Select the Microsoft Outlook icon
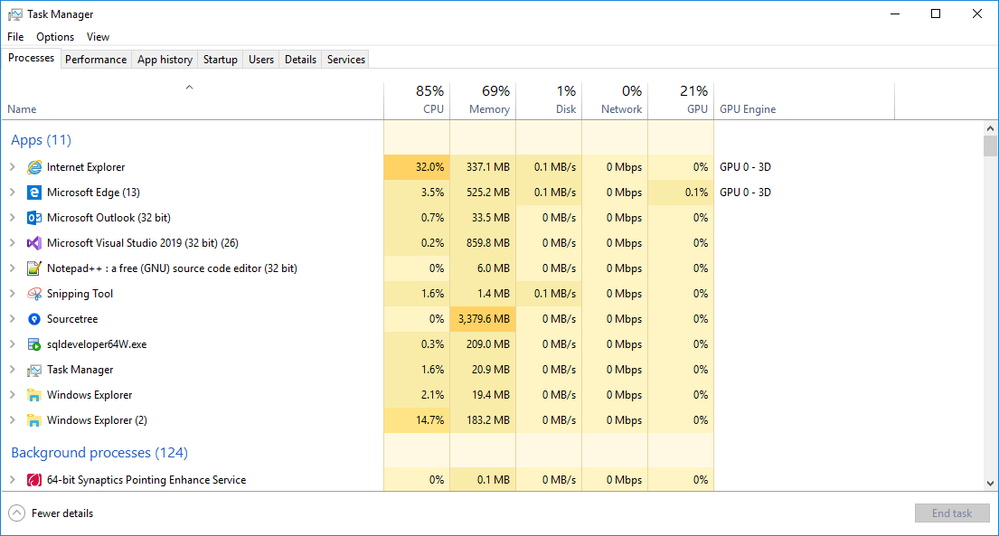 pos(34,218)
